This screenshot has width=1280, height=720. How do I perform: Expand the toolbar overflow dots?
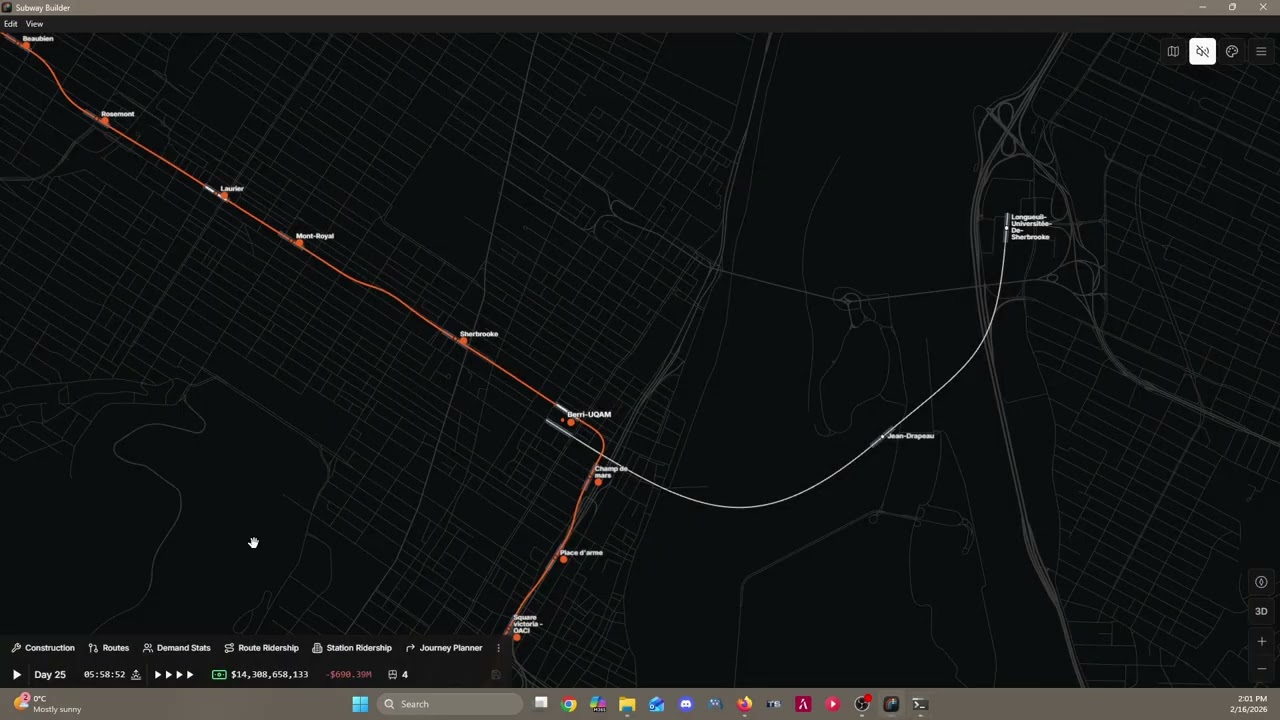[x=498, y=648]
